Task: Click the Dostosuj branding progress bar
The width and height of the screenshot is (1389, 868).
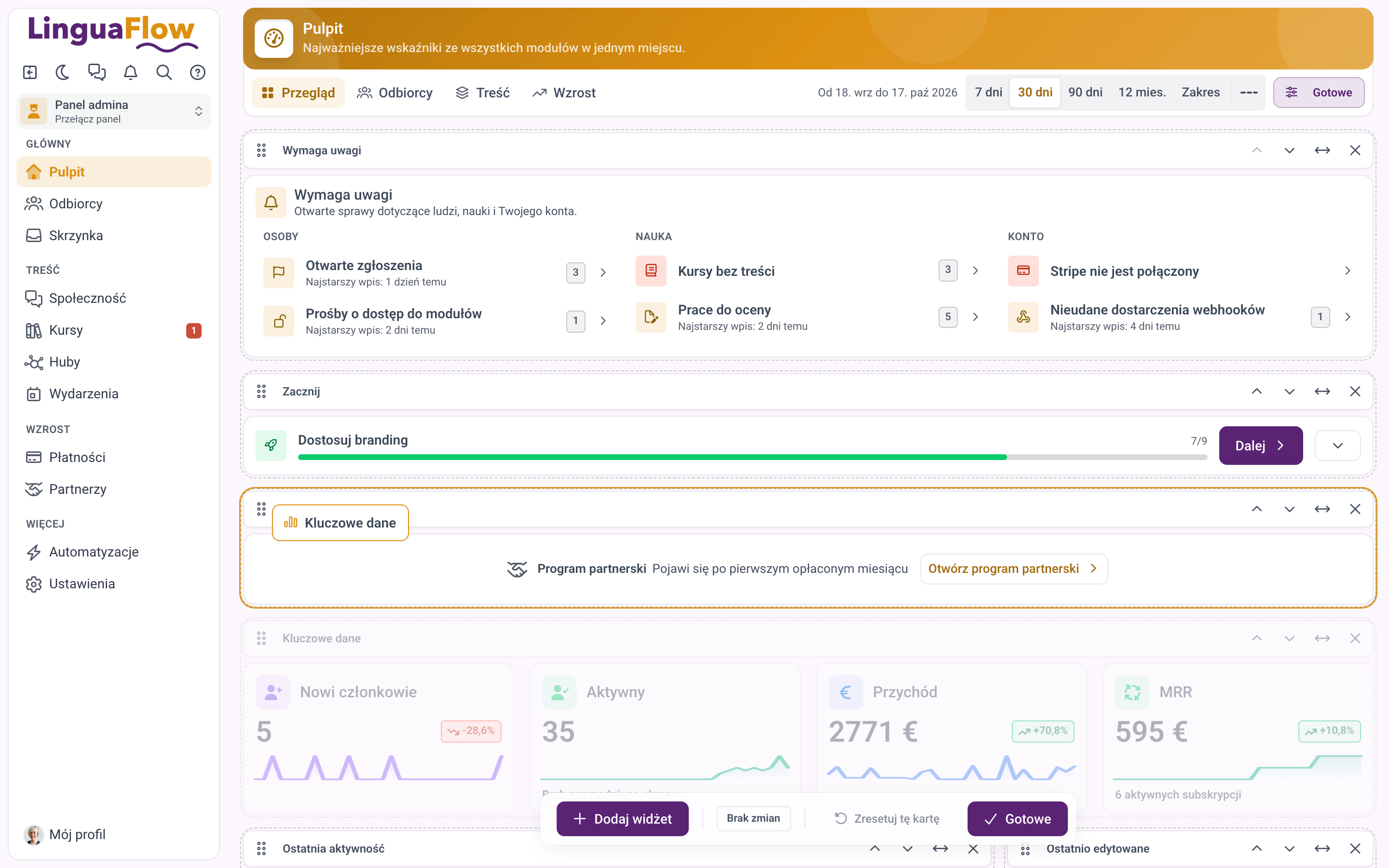Action: point(752,457)
